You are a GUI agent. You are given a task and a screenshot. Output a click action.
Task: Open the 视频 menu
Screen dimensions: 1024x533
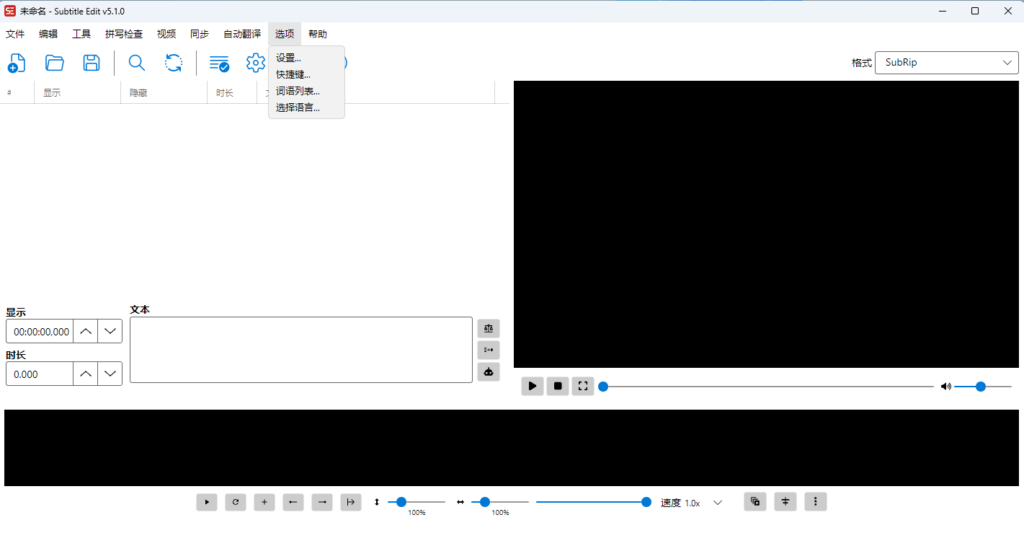pos(167,34)
